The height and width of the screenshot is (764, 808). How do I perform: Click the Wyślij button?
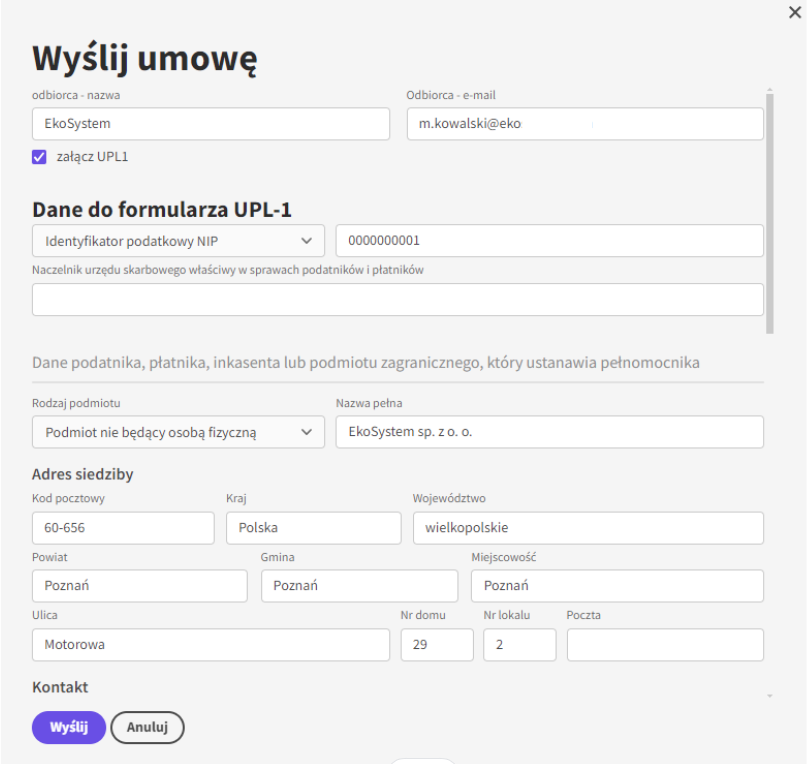click(69, 727)
